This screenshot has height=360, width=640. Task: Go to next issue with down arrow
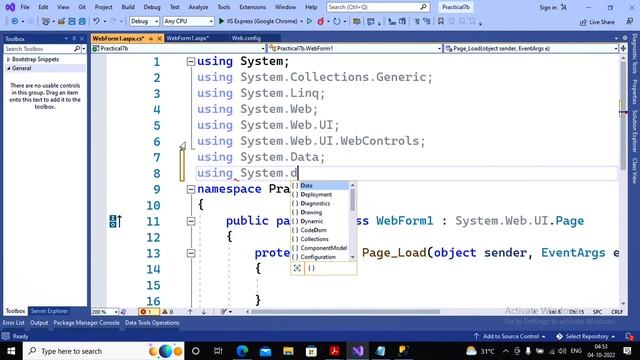204,311
